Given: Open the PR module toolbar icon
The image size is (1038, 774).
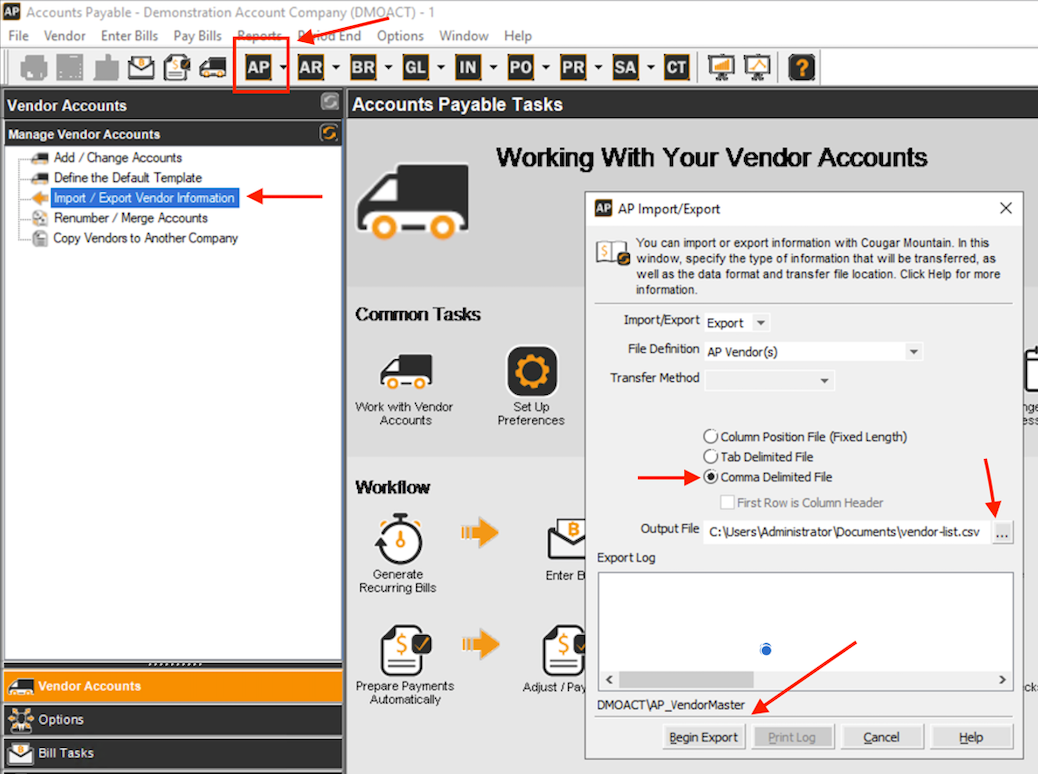Looking at the screenshot, I should click(573, 67).
